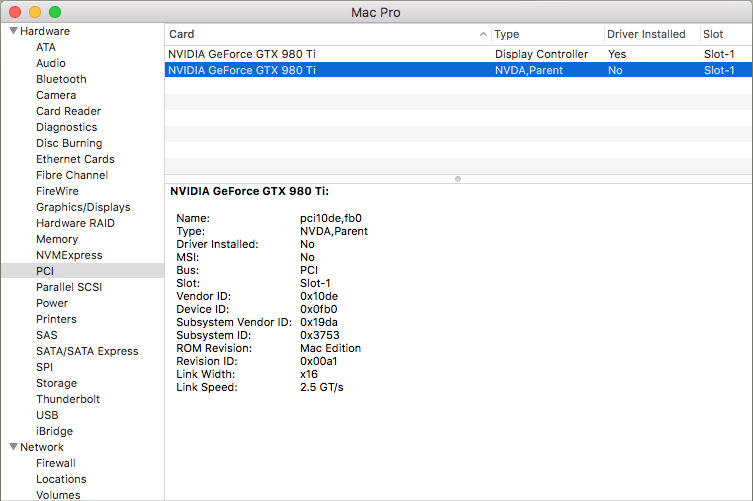This screenshot has height=501, width=753.
Task: Click the ROM Revision Mac Edition value
Action: pos(330,348)
